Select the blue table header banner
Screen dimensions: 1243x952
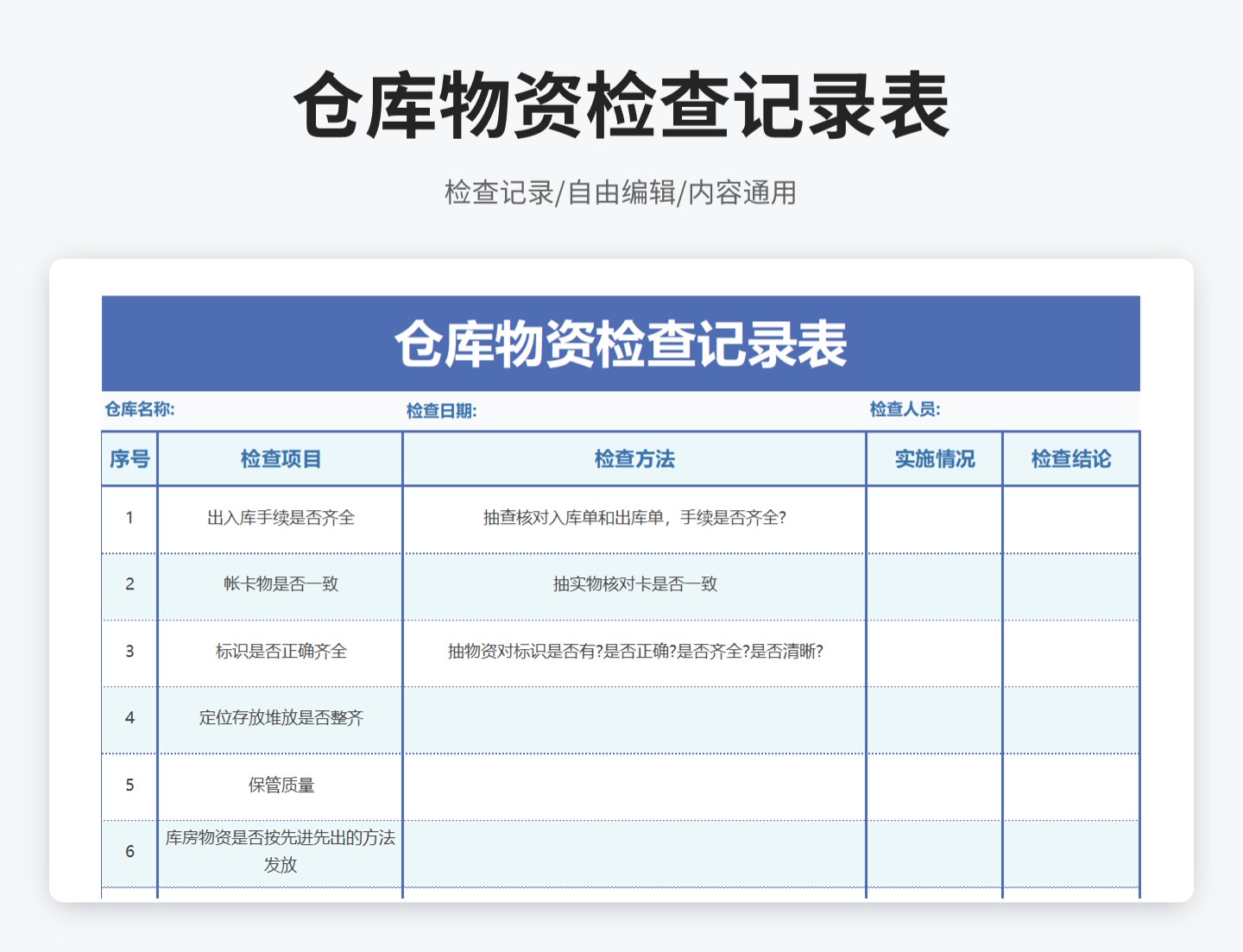point(621,342)
